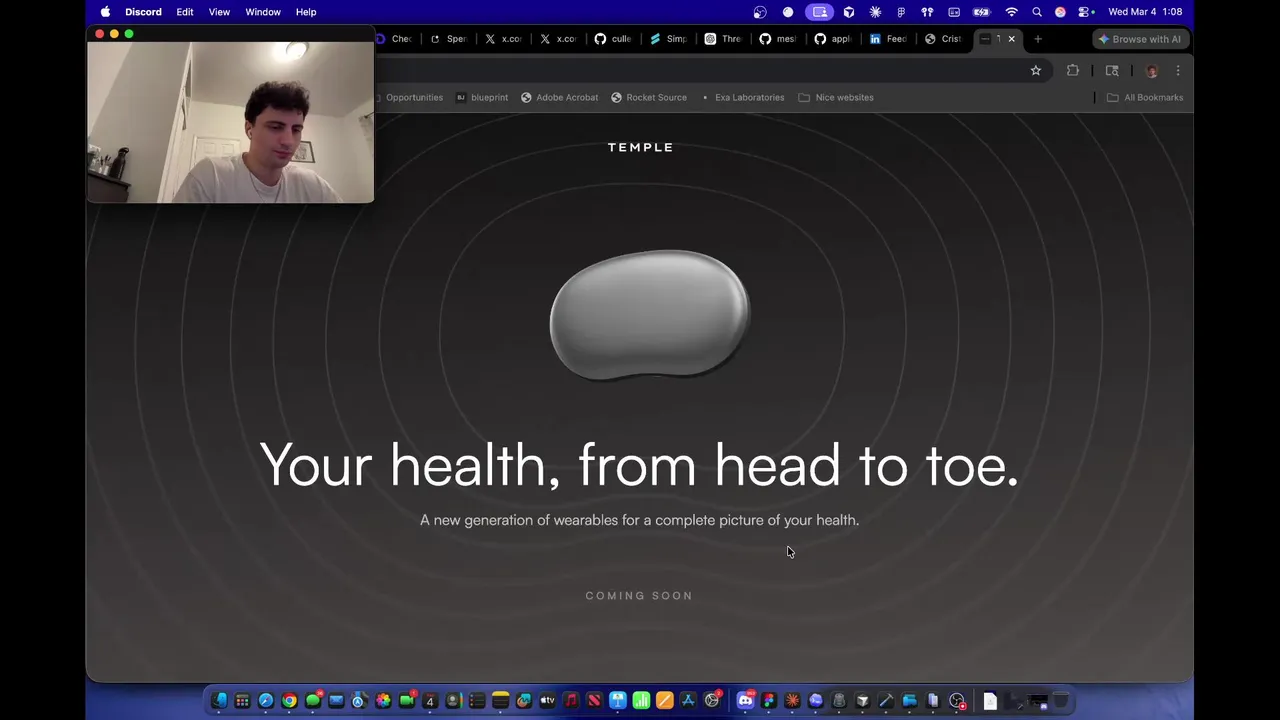Open the Window menu
Screen dimensions: 1280x720
(x=263, y=12)
